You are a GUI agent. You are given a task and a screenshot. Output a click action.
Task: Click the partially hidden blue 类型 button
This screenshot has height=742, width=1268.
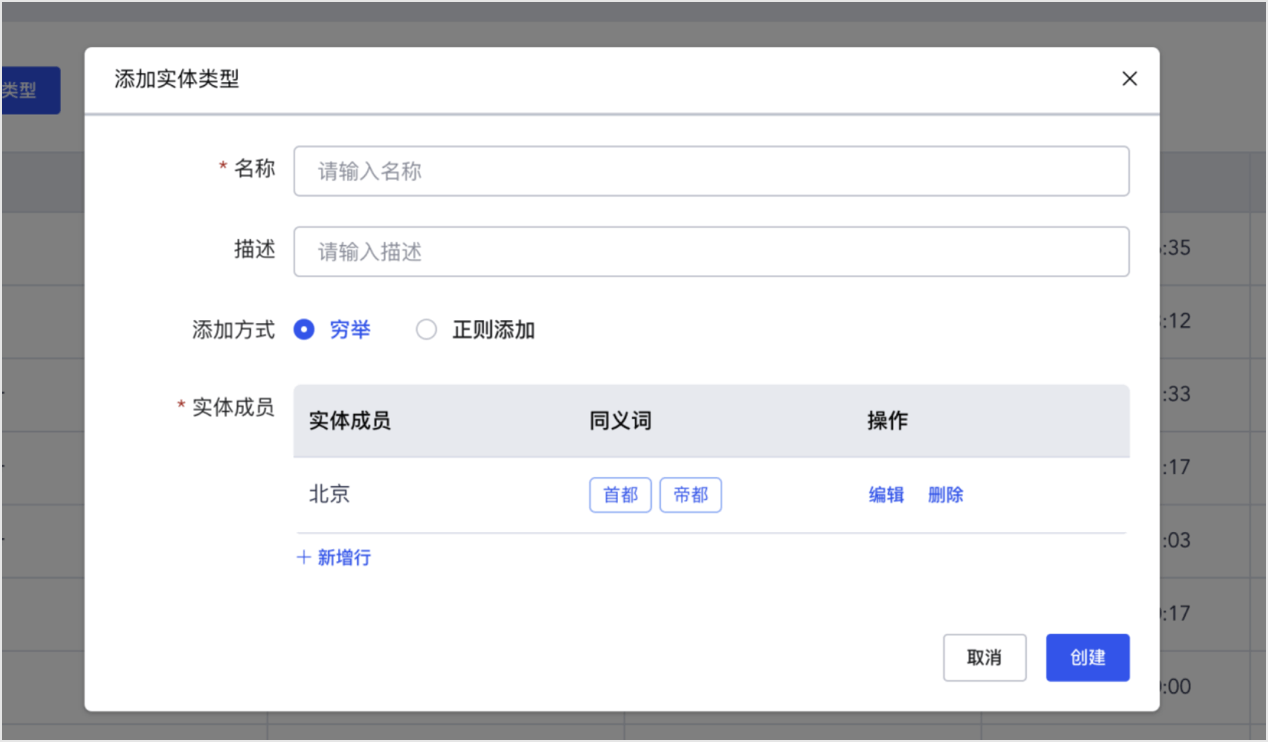click(30, 90)
